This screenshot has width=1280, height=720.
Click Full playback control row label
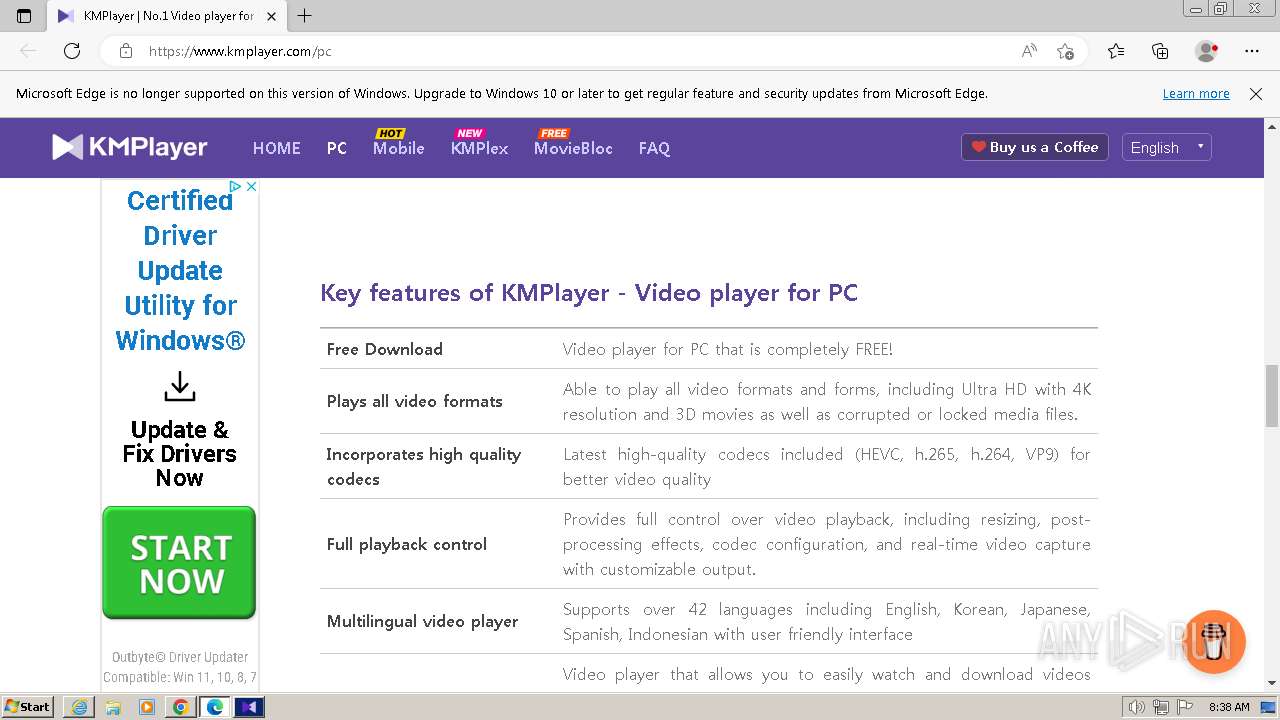(x=407, y=544)
